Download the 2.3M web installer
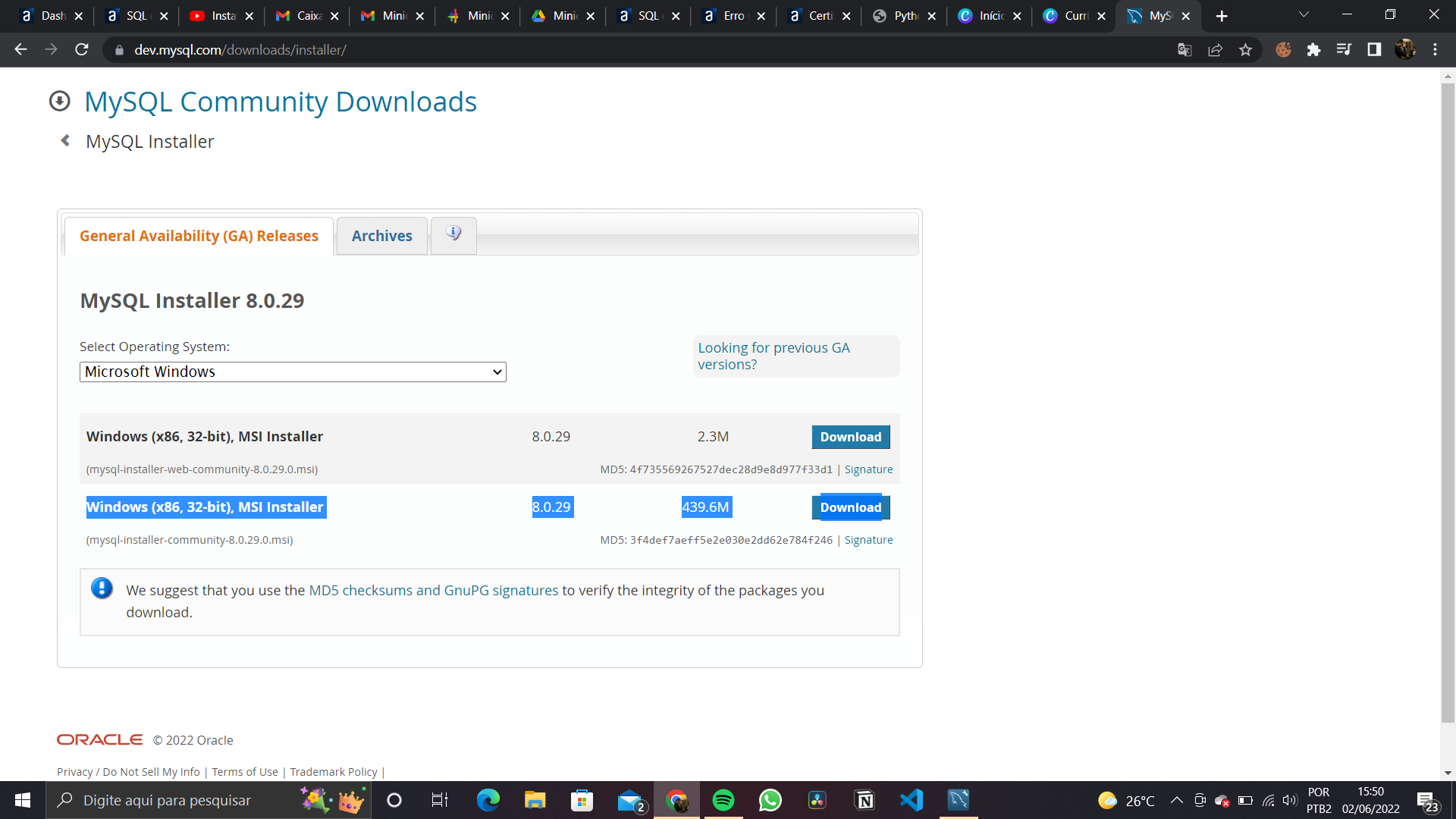The width and height of the screenshot is (1456, 819). pos(850,437)
